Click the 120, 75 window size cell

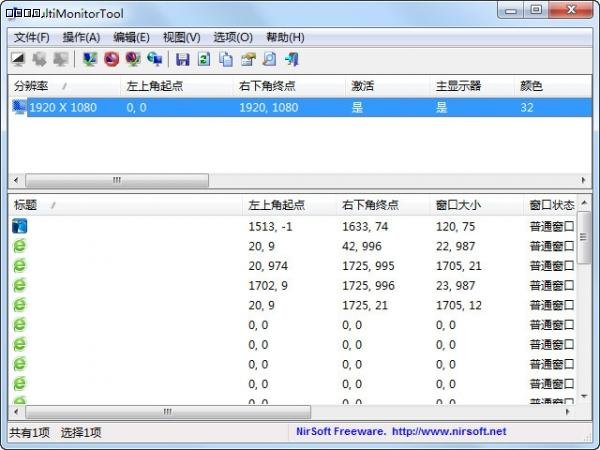tap(455, 227)
